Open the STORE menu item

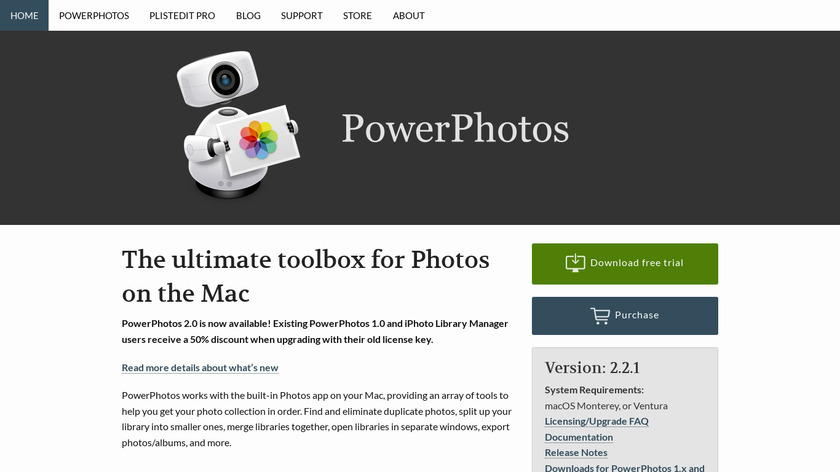click(357, 16)
